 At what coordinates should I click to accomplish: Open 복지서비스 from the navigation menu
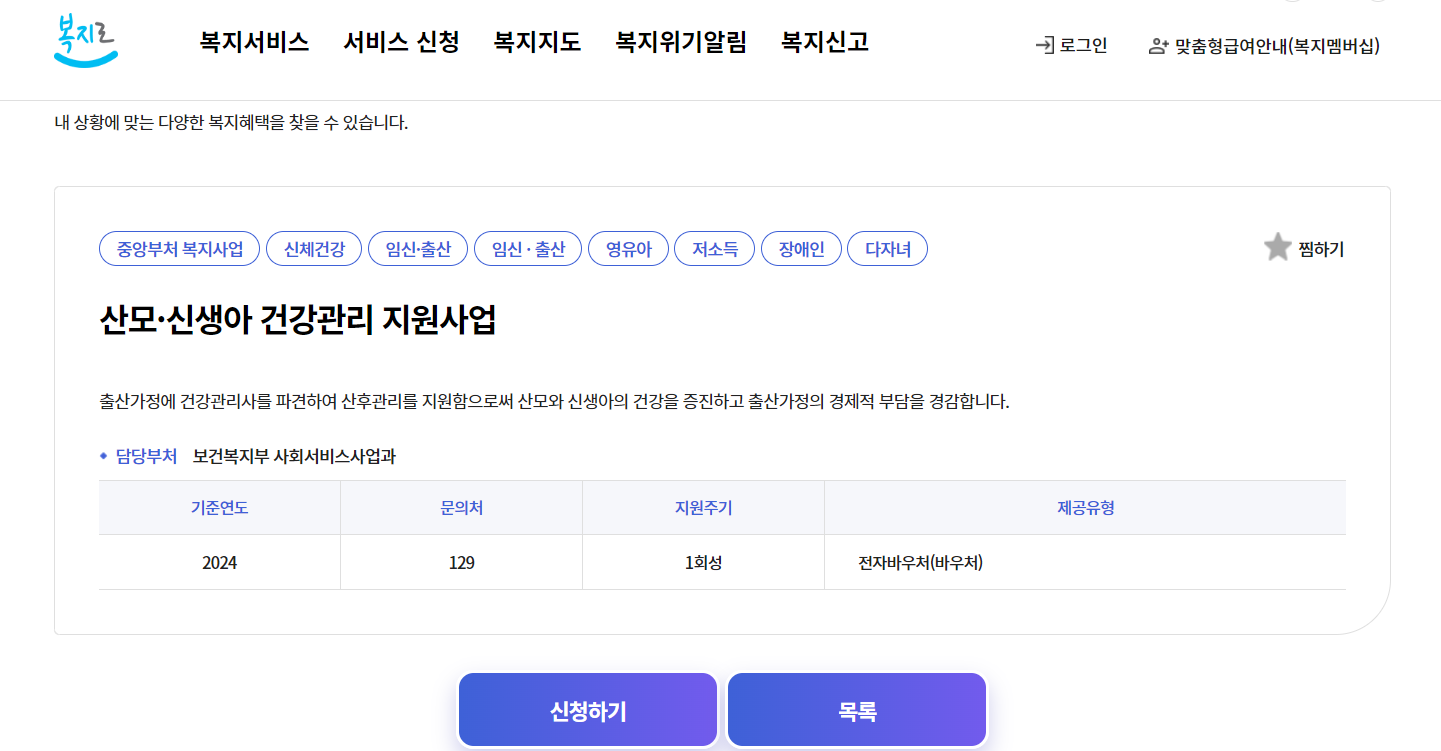pyautogui.click(x=254, y=44)
